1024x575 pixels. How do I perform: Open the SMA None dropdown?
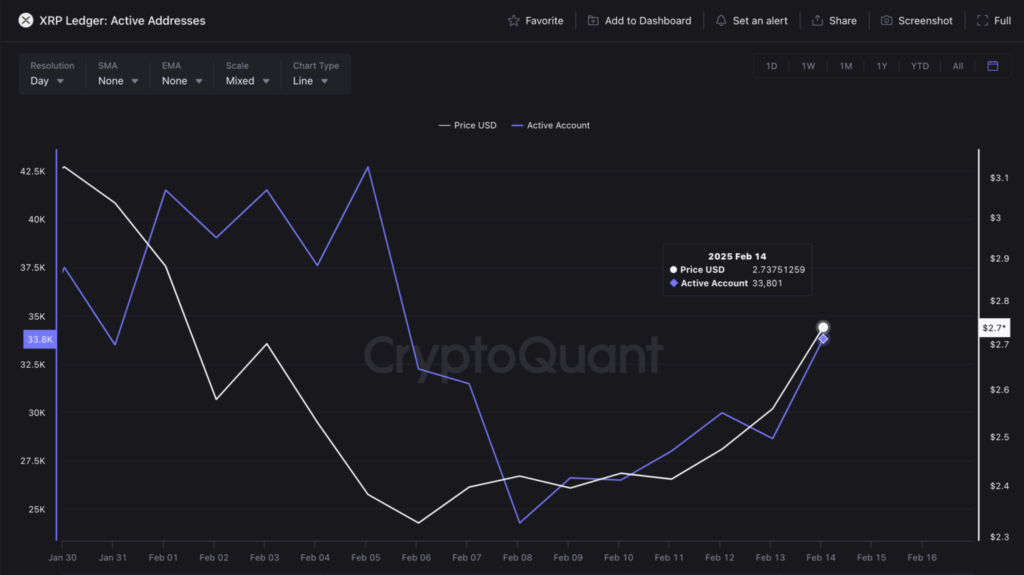click(118, 81)
